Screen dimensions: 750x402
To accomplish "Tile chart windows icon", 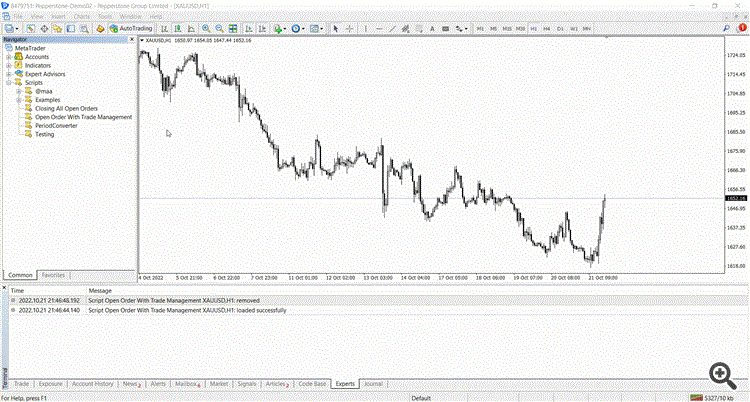I will coord(233,29).
